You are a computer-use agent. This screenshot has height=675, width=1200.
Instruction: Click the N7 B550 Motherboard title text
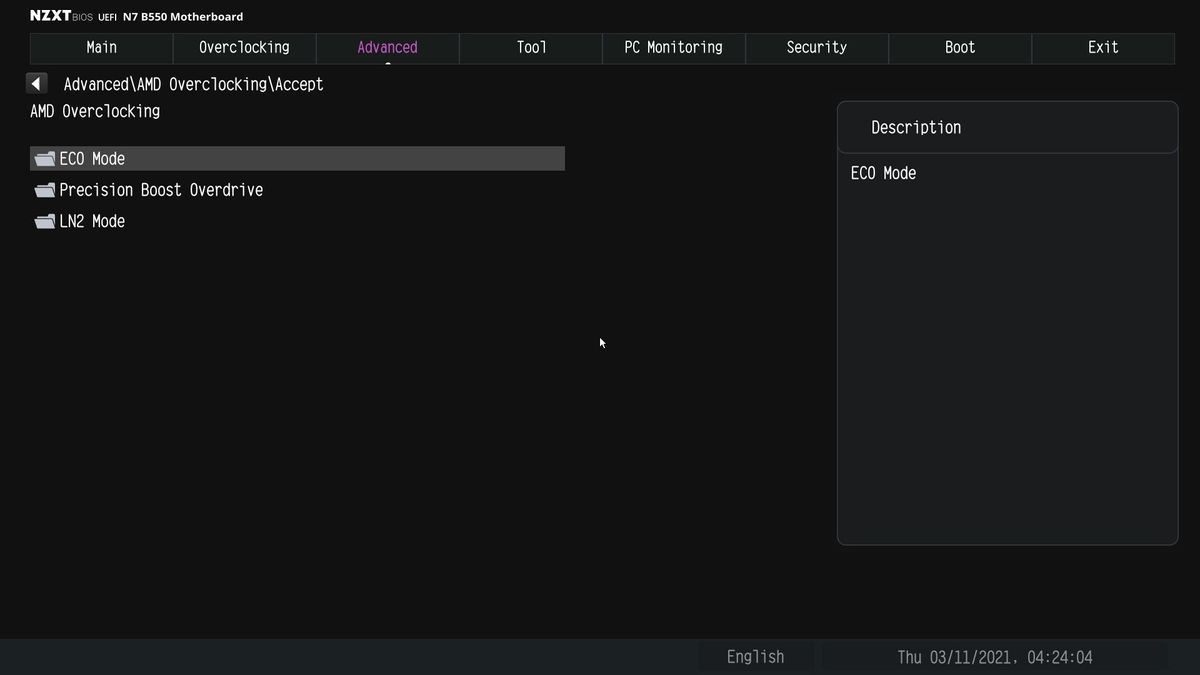pos(183,17)
